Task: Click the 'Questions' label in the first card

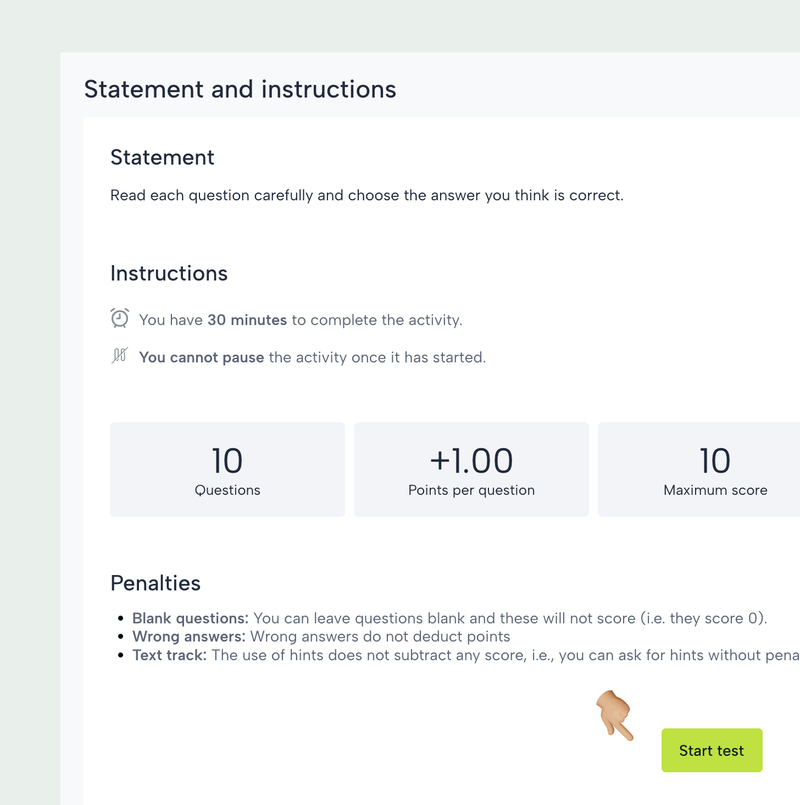Action: 227,490
